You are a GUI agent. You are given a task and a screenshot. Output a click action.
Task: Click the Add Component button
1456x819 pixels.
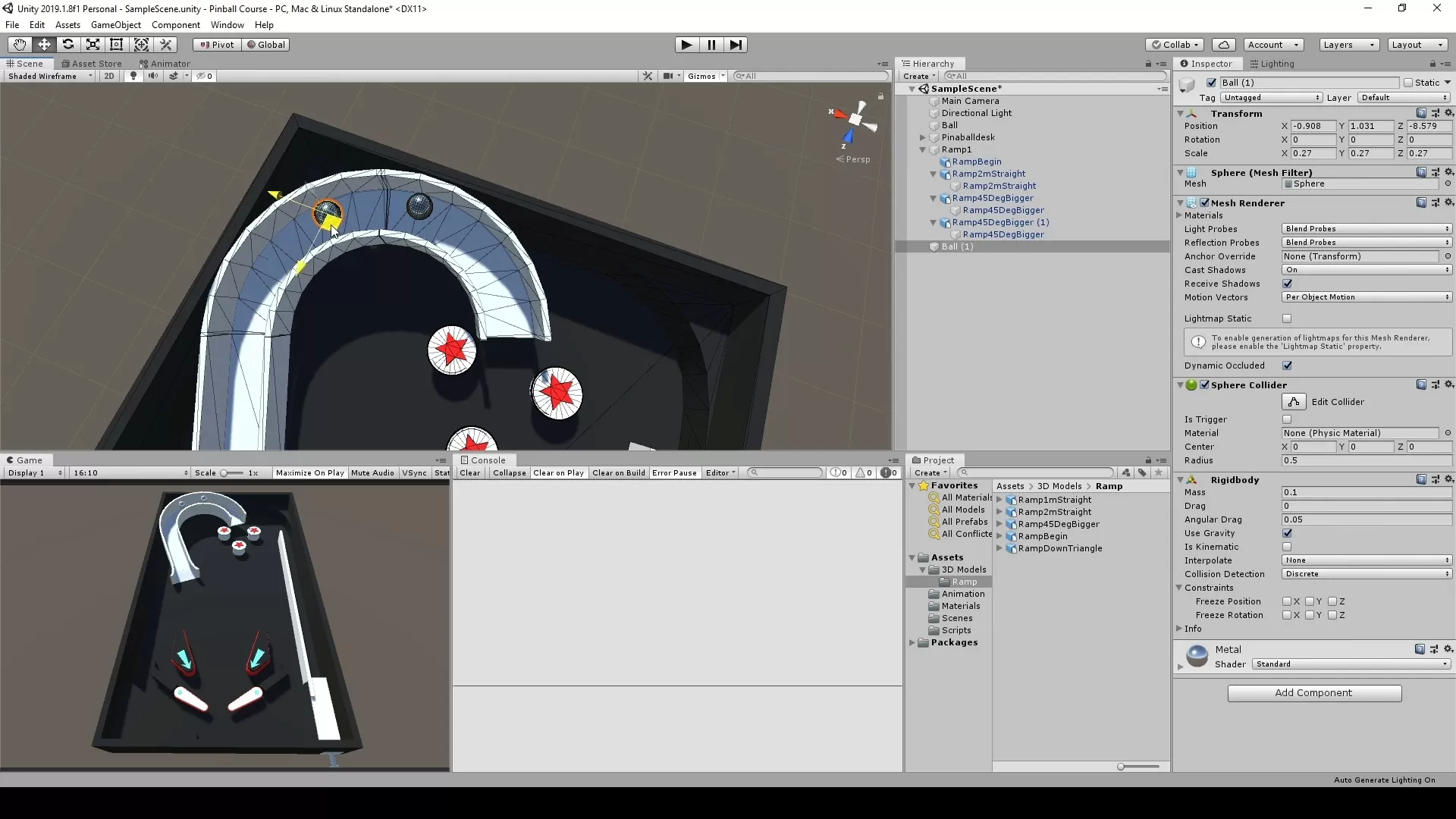1314,693
